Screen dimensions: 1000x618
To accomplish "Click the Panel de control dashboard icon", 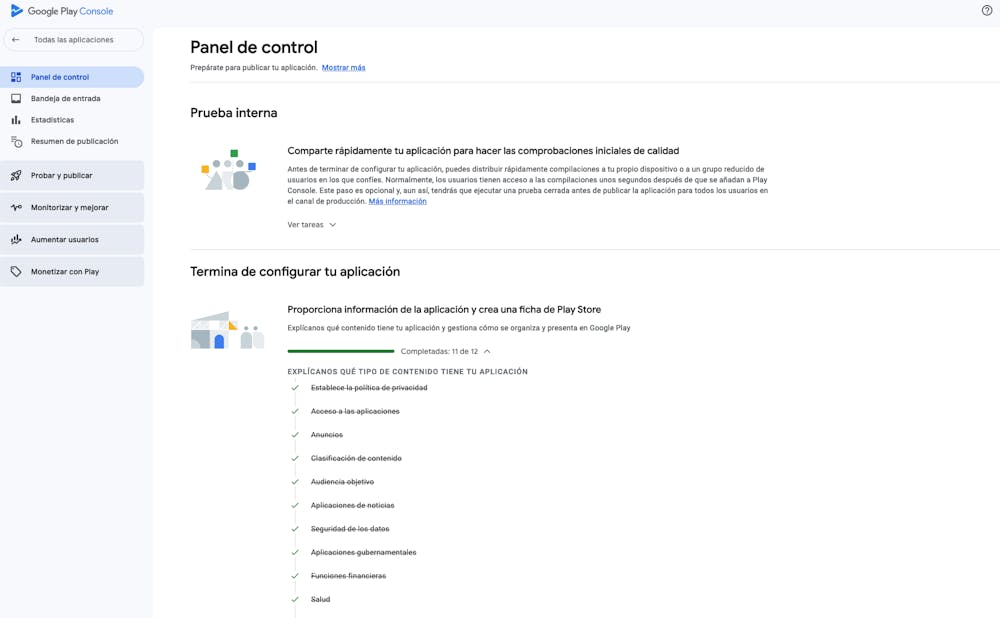I will (16, 77).
